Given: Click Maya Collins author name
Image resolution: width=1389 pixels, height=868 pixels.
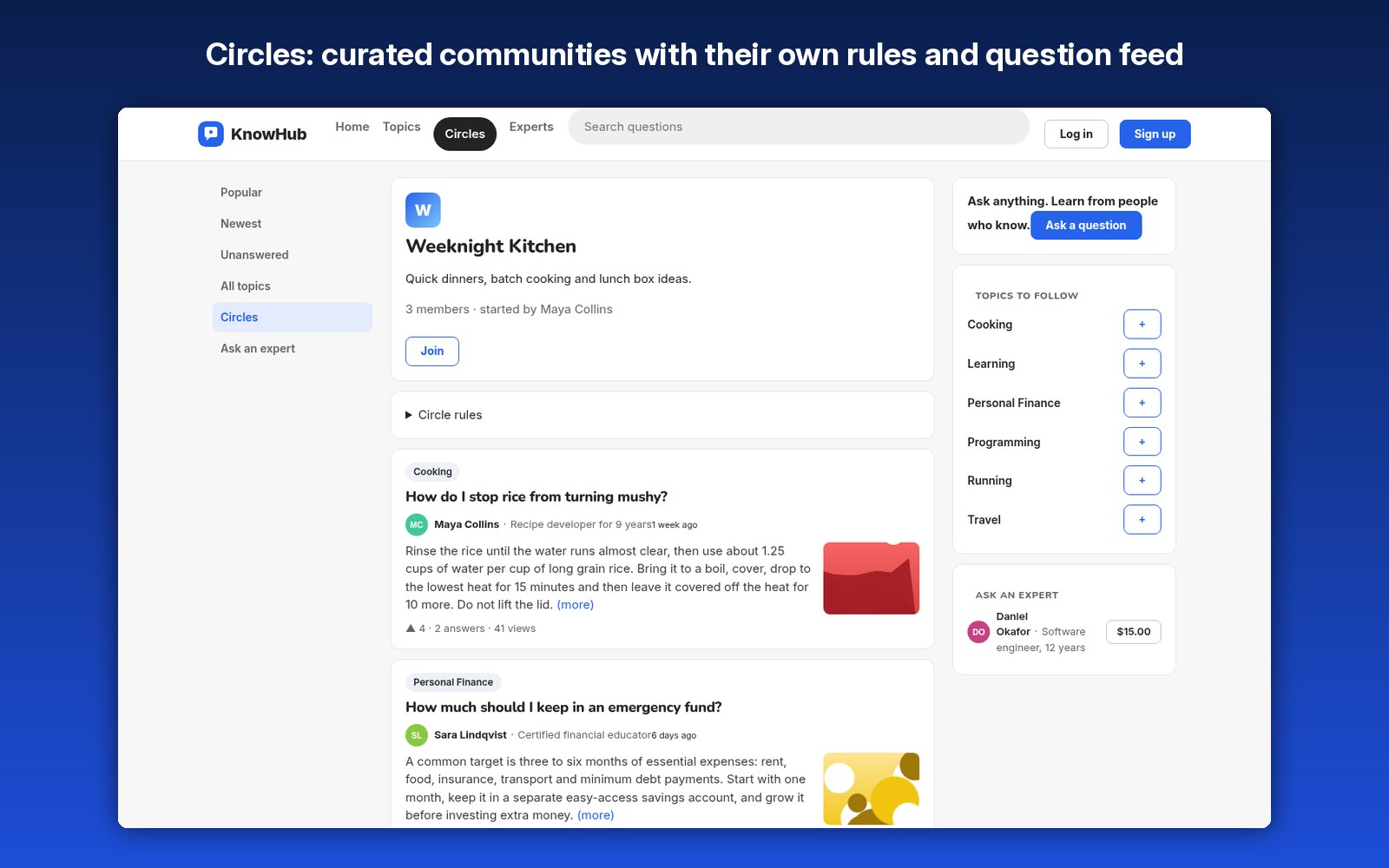Looking at the screenshot, I should (x=466, y=524).
